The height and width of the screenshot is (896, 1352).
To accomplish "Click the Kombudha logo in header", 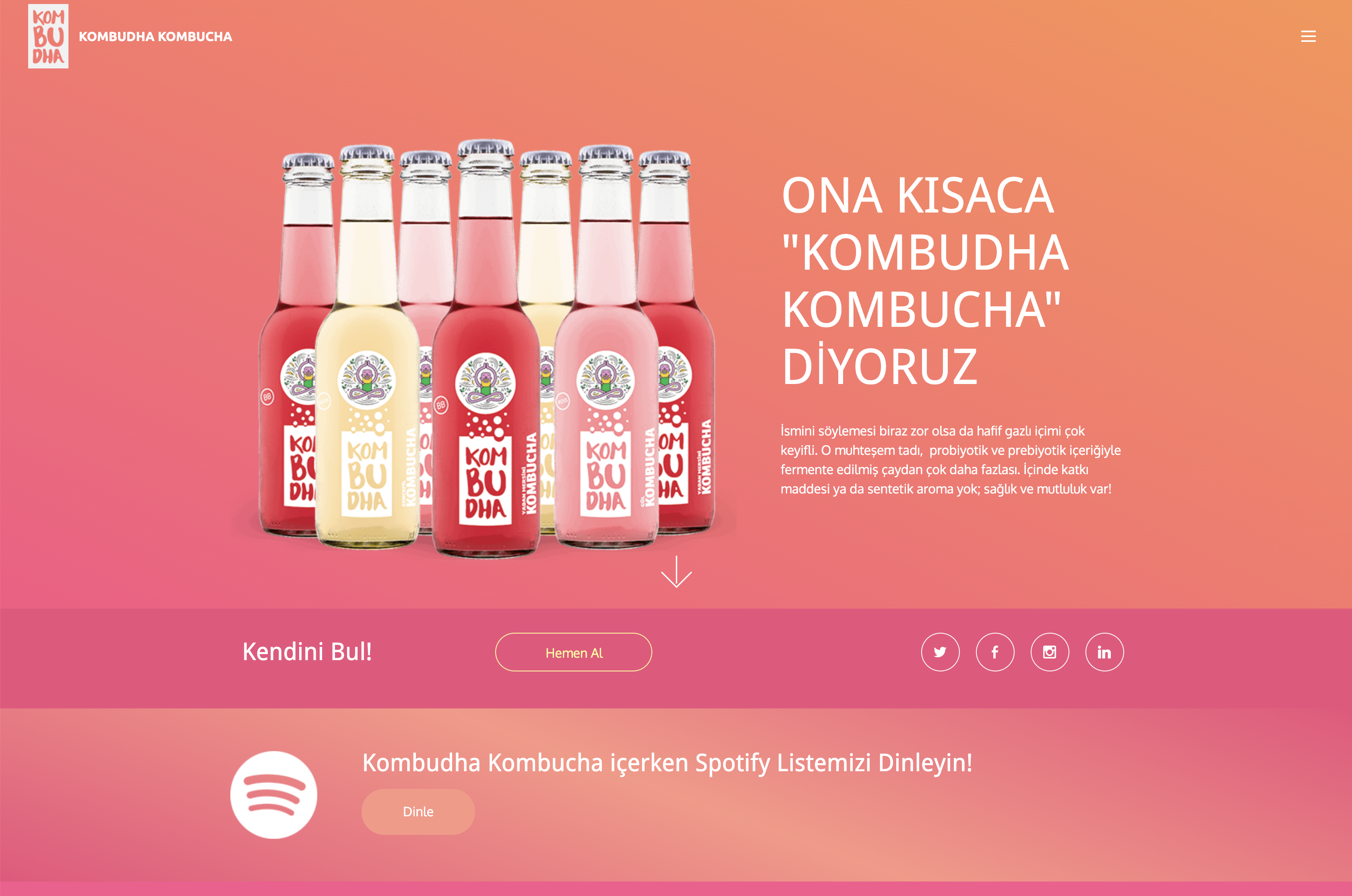I will click(x=48, y=37).
